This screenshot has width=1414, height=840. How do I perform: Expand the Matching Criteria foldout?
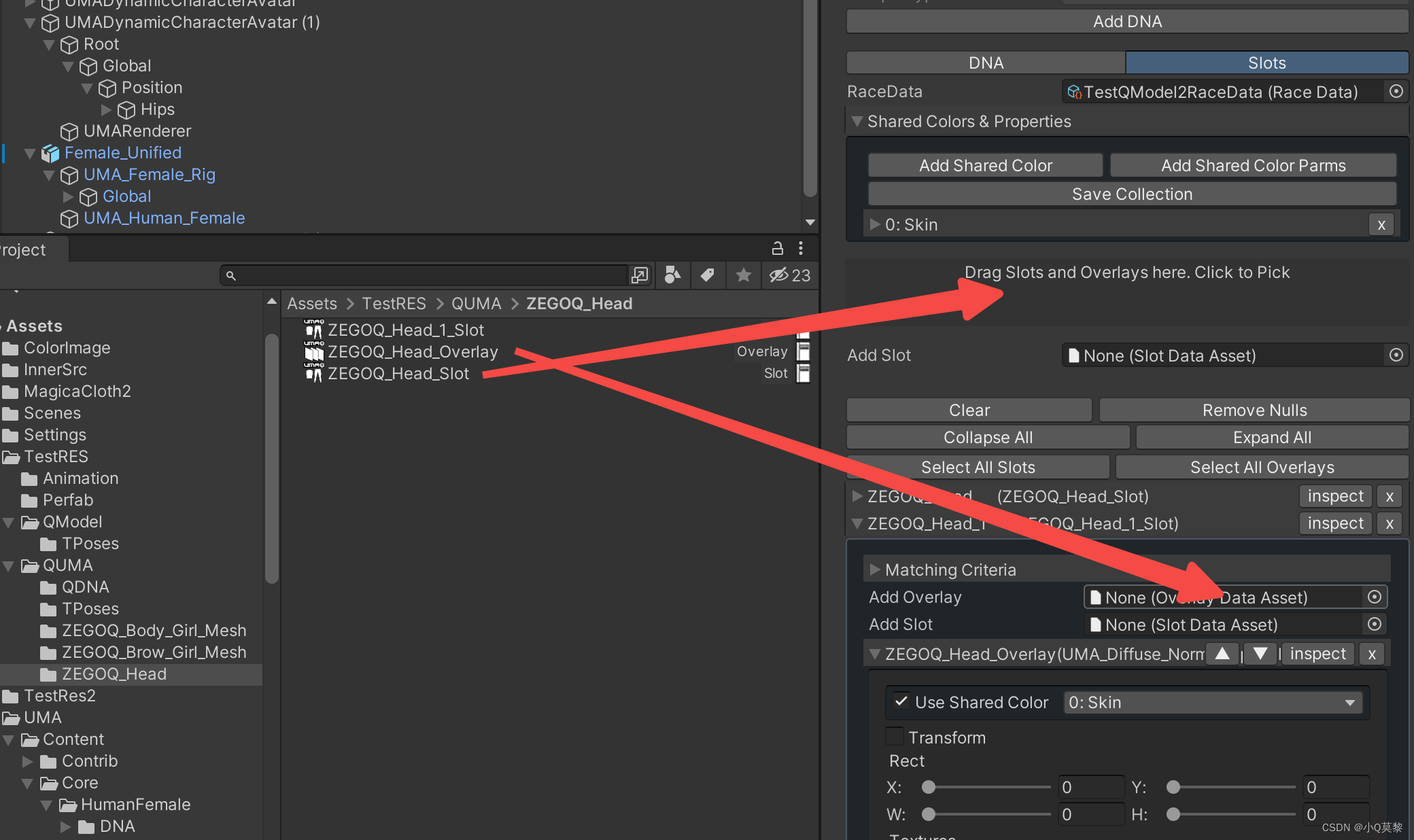coord(875,569)
